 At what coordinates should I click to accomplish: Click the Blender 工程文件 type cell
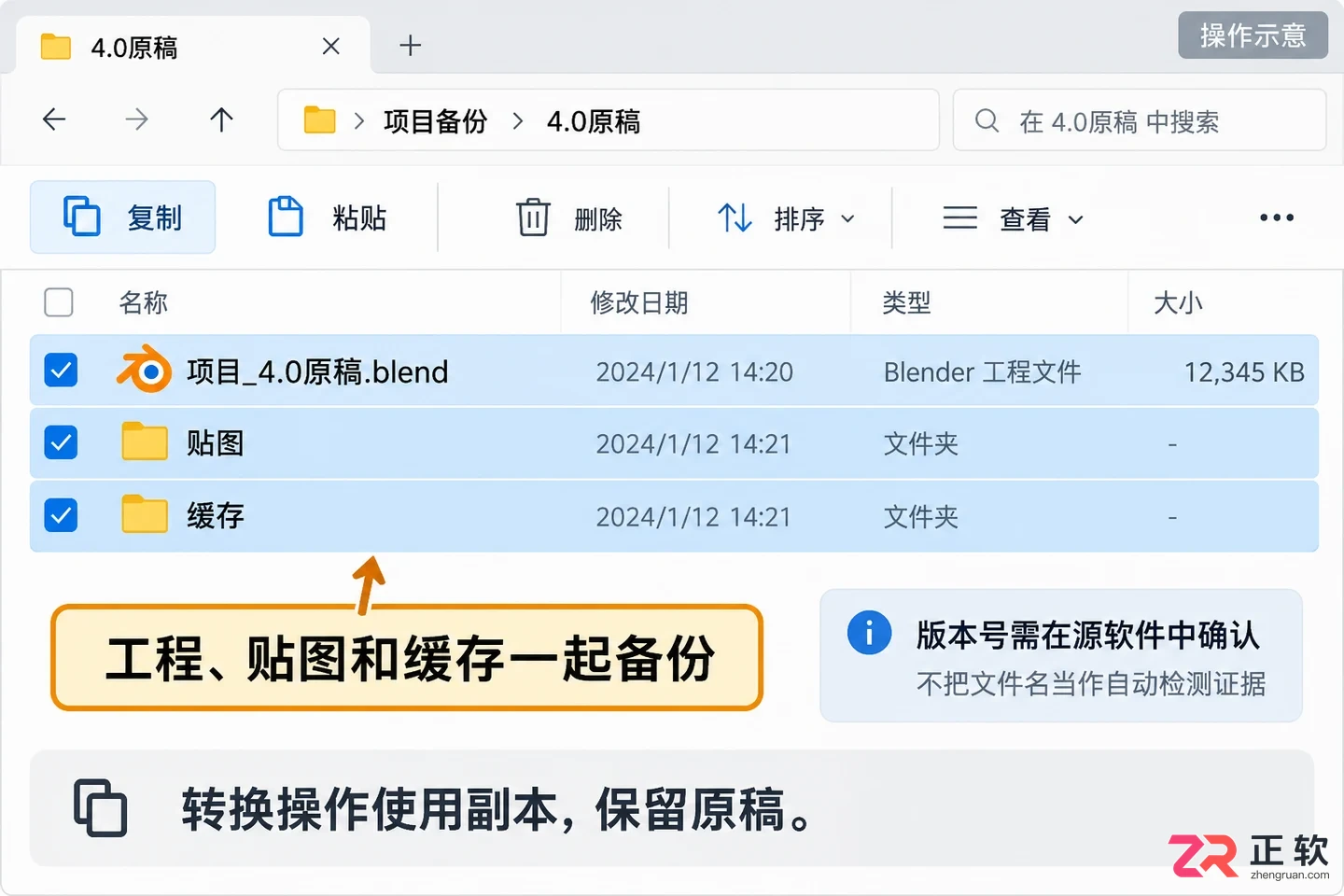coord(982,372)
